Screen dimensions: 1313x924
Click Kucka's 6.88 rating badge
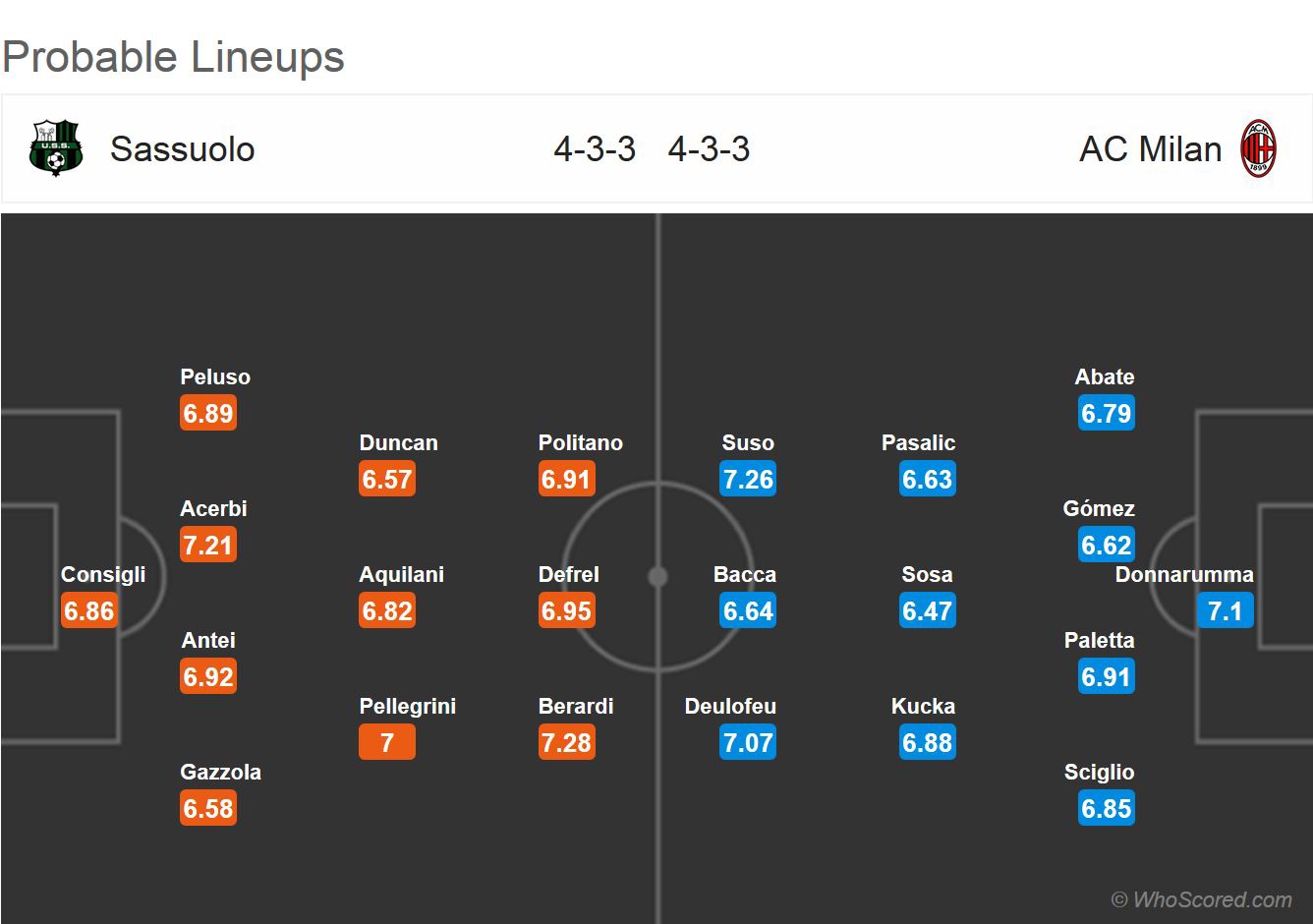(x=927, y=742)
